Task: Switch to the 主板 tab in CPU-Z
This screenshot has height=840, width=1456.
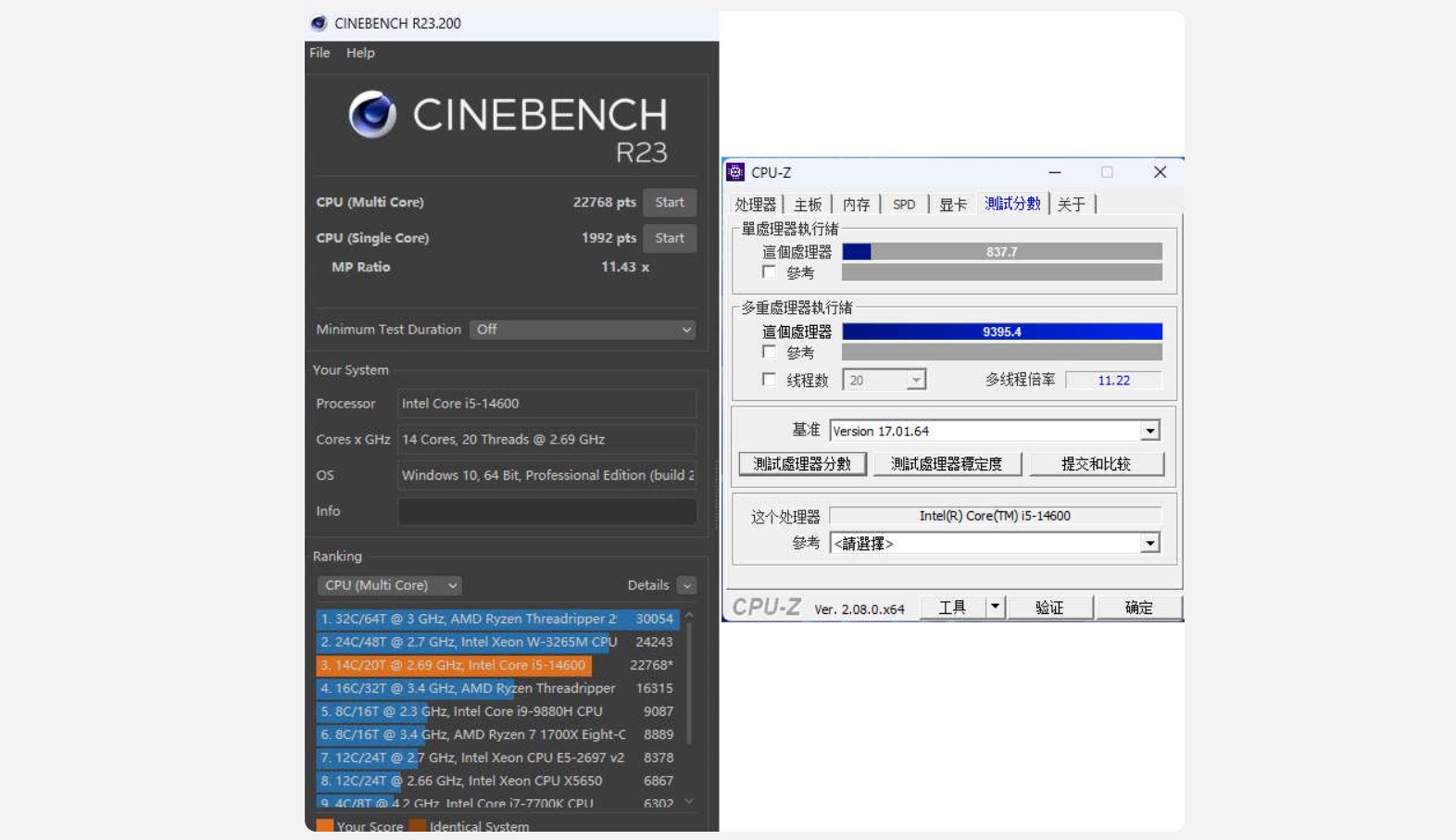Action: click(x=808, y=205)
